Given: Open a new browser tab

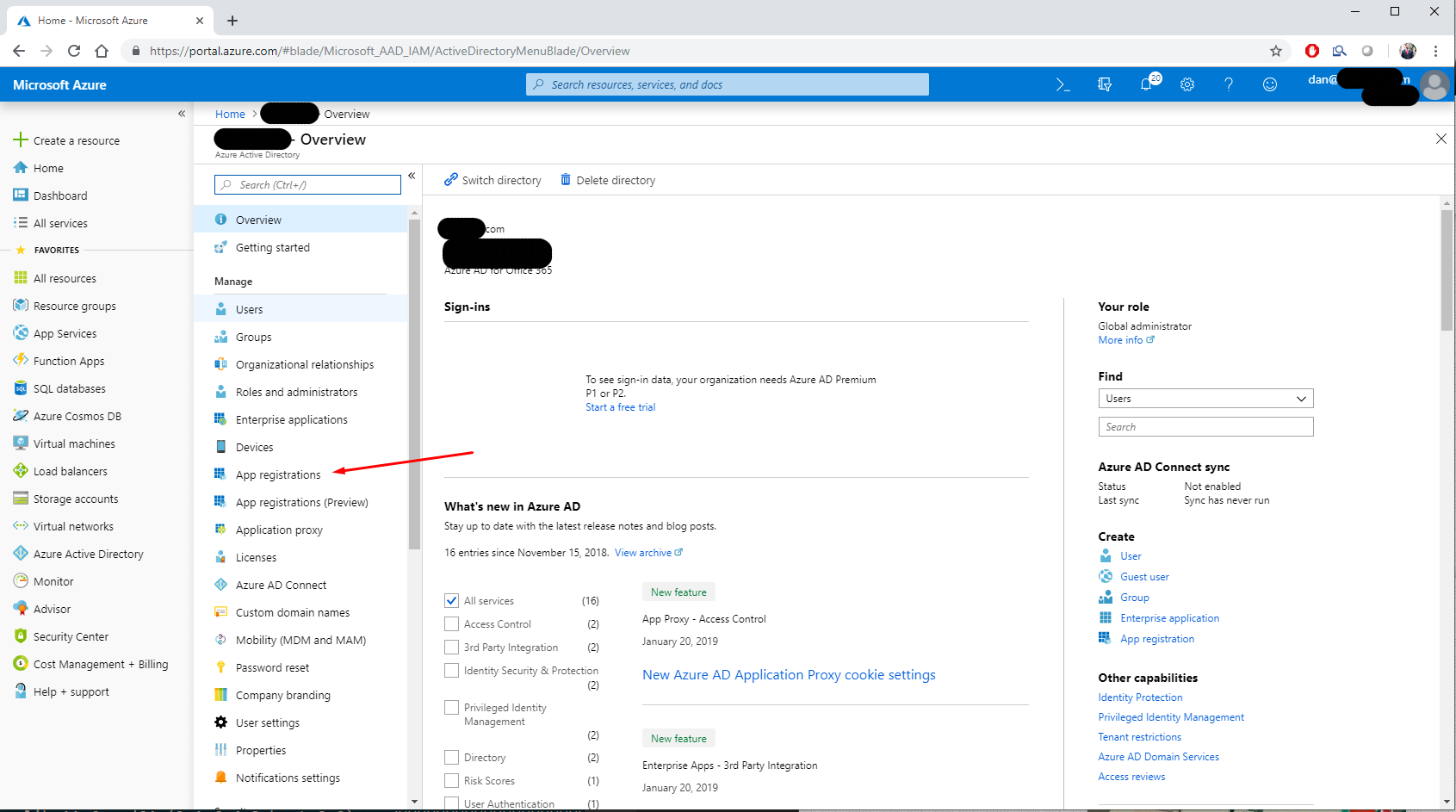Looking at the screenshot, I should pyautogui.click(x=232, y=21).
